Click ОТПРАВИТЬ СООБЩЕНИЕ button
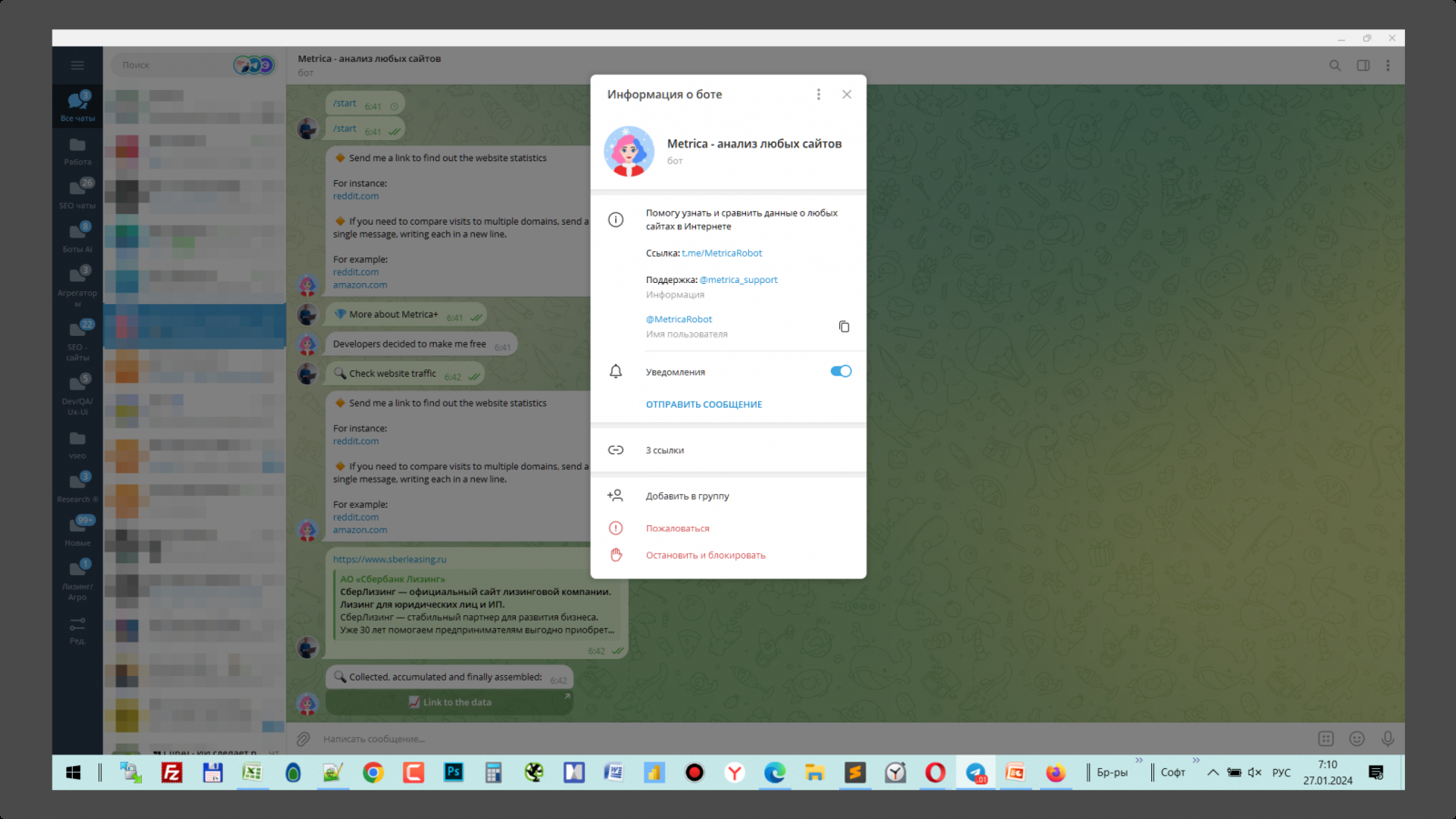Screen dimensions: 1456x819 pos(704,405)
